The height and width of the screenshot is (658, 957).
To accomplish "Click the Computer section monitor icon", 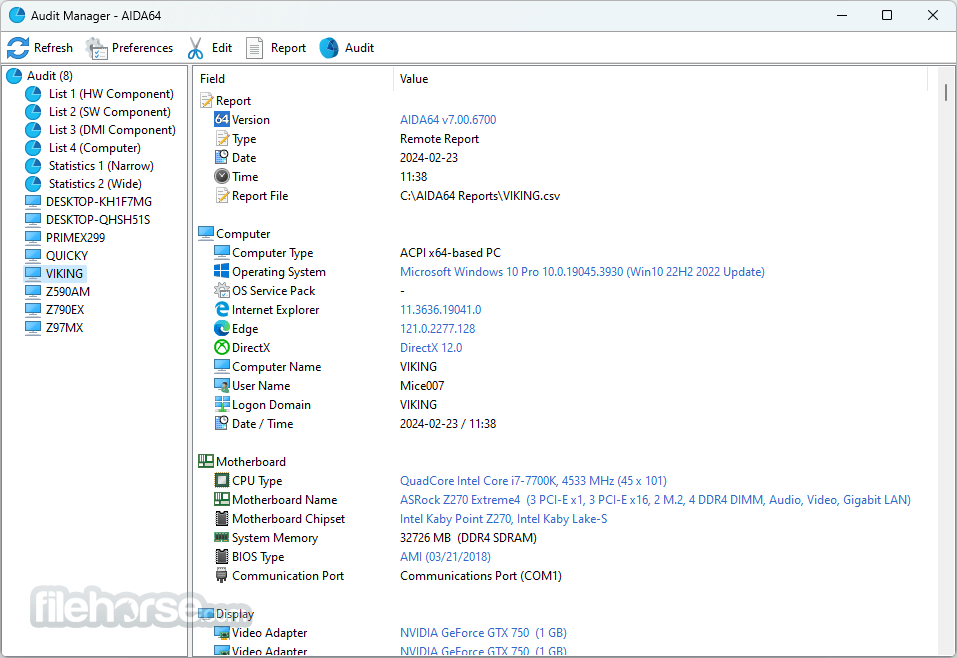I will 206,233.
